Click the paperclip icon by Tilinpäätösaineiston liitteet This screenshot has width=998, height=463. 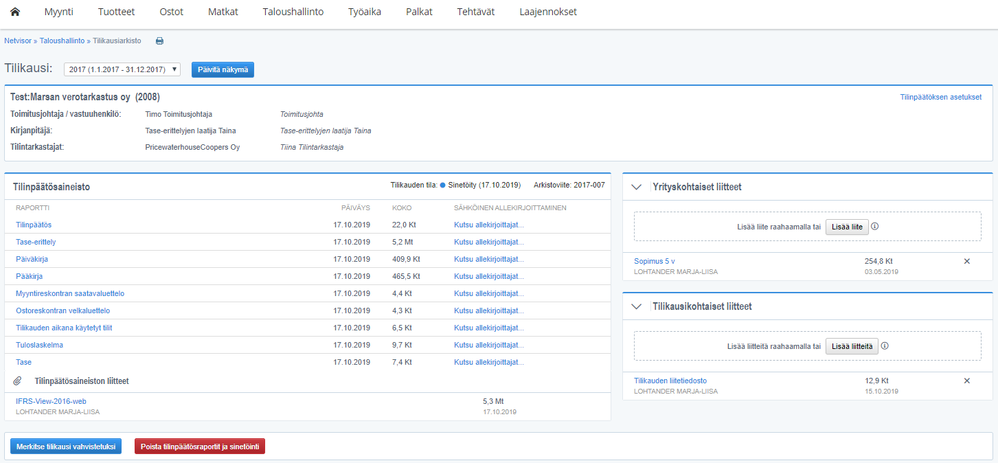(18, 381)
